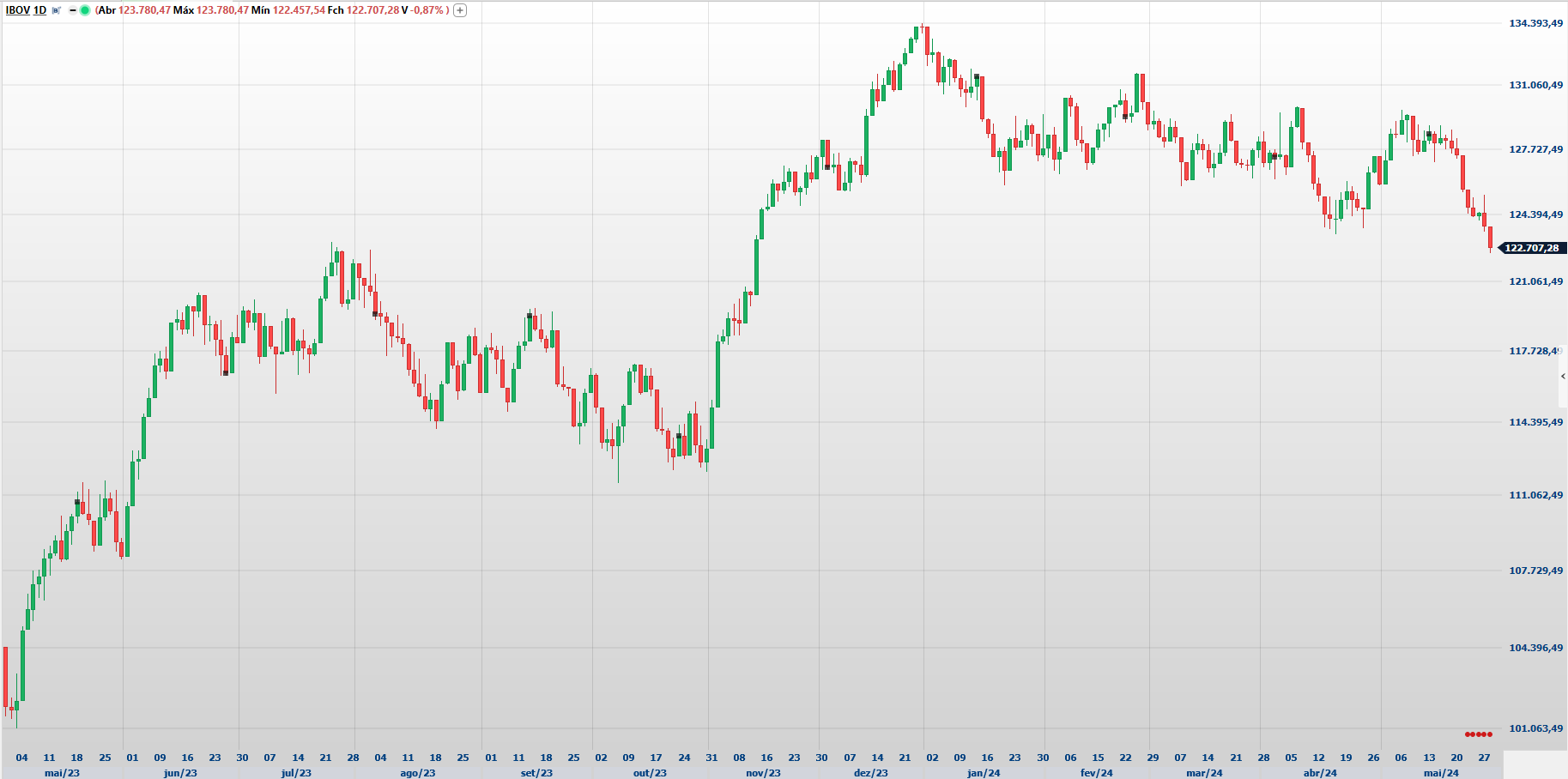The height and width of the screenshot is (779, 1568).
Task: Open the 1D timeframe selector
Action: pos(39,10)
